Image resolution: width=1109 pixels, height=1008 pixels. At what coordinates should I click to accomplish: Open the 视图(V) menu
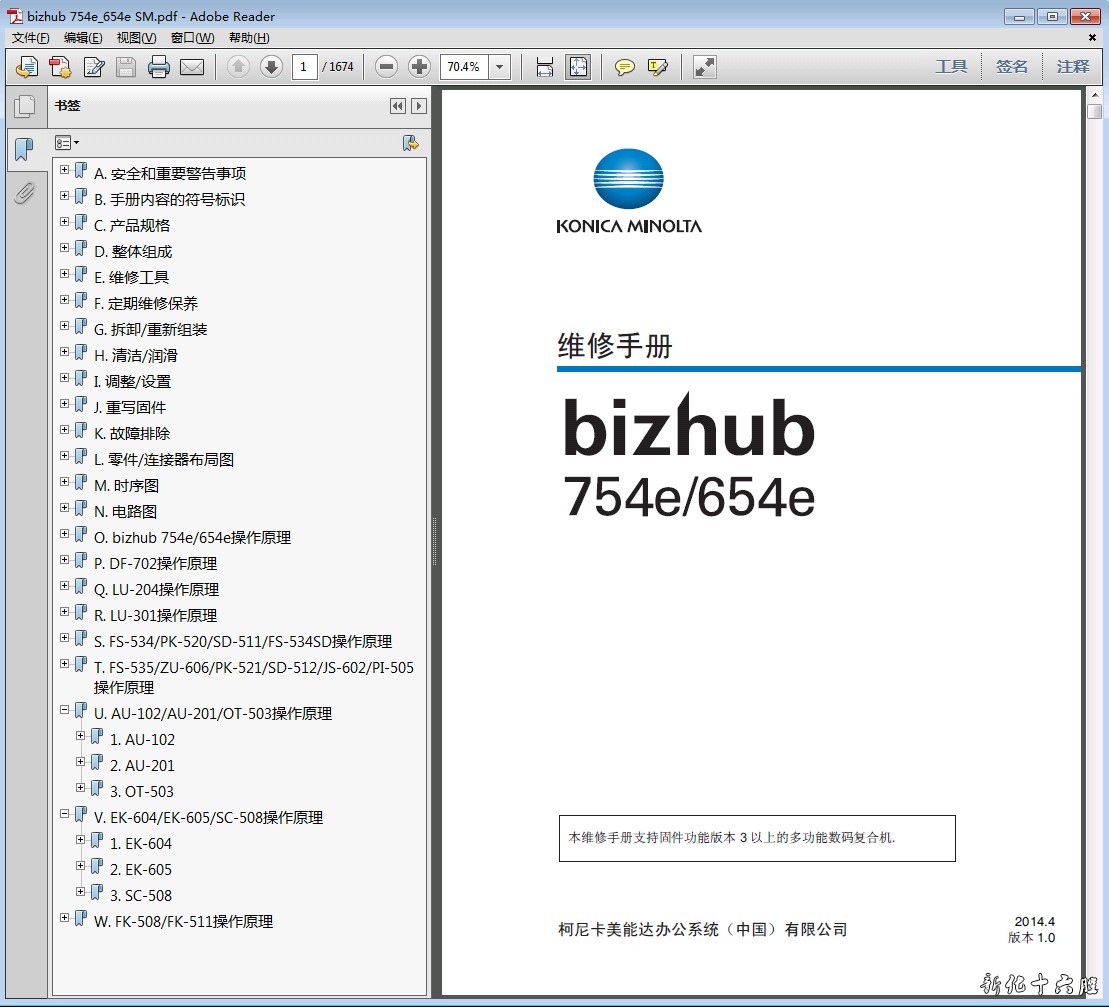click(x=136, y=38)
